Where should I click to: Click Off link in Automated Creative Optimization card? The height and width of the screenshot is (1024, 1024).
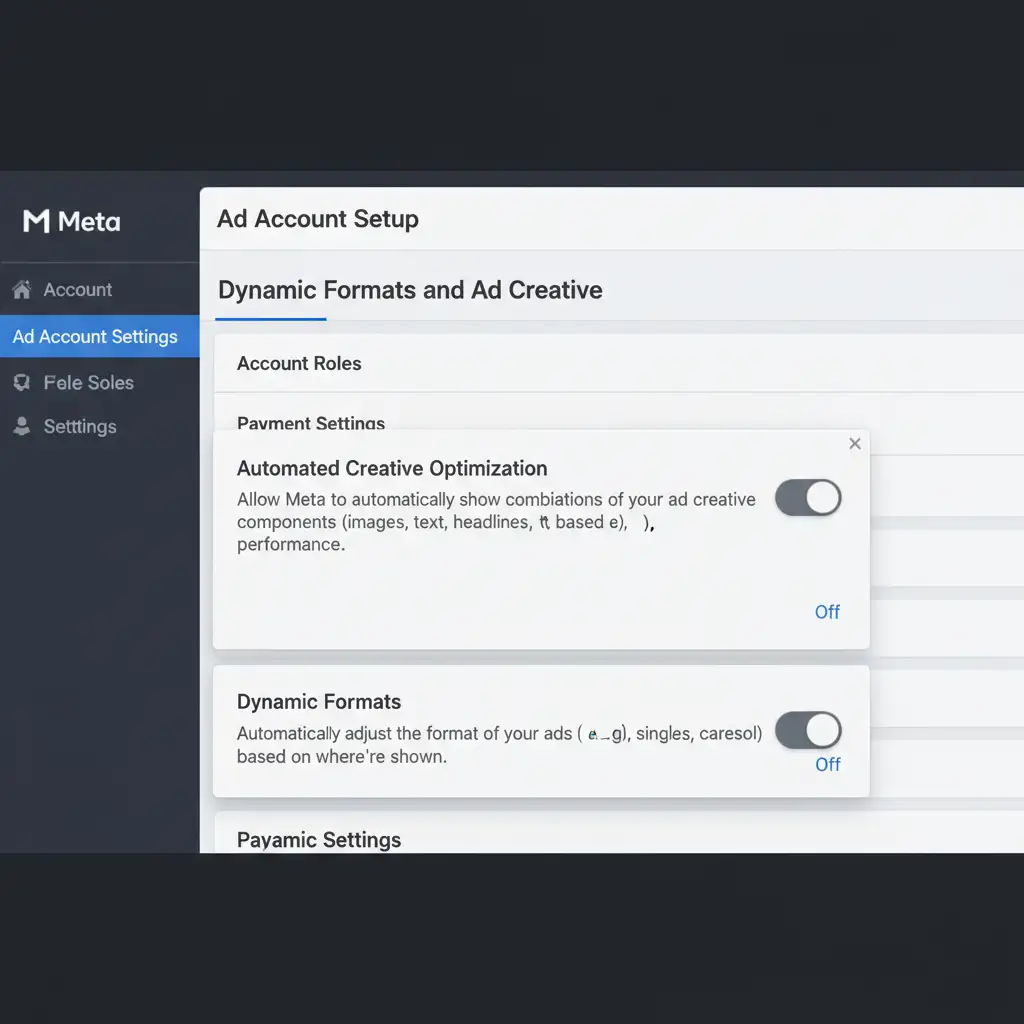827,612
